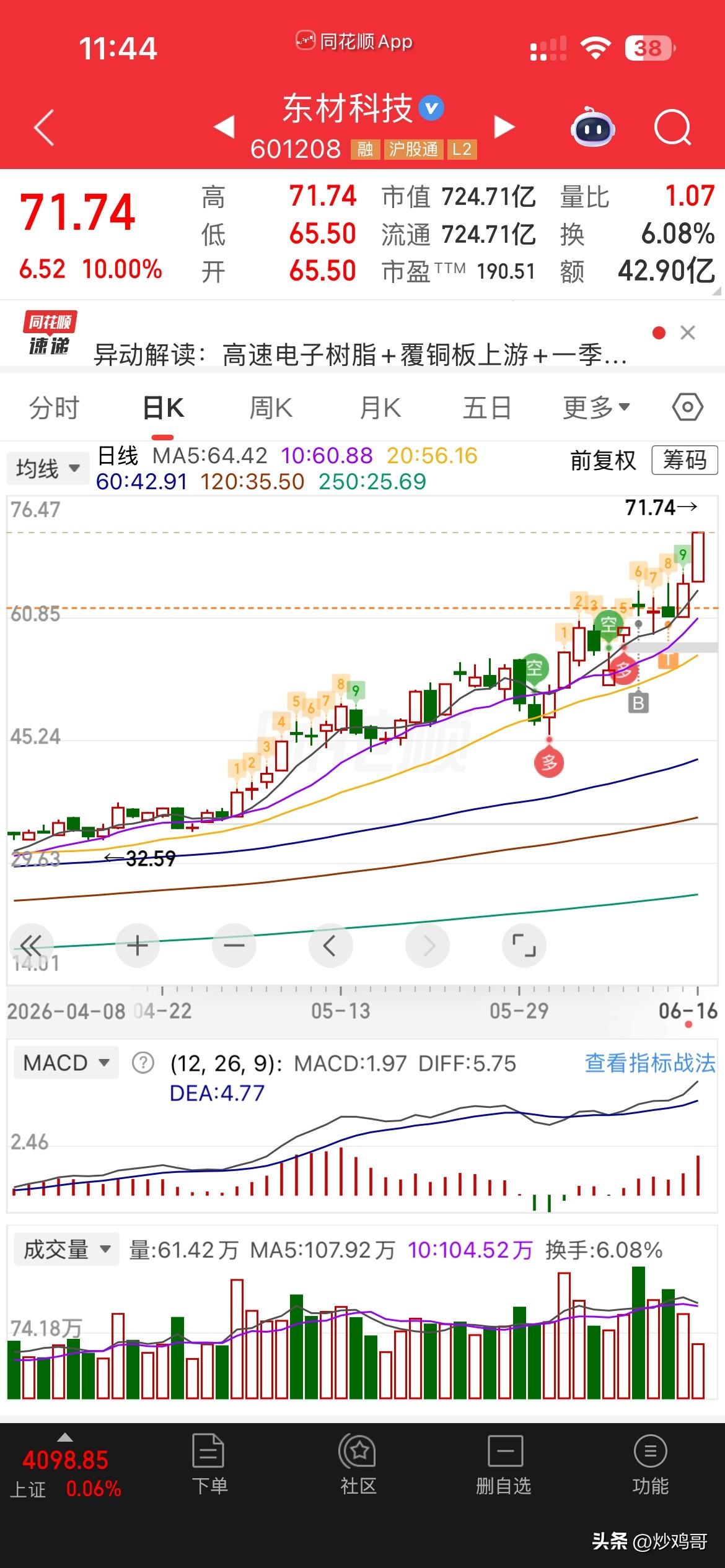Open the search magnifier
This screenshot has width=725, height=1568.
pos(673,128)
